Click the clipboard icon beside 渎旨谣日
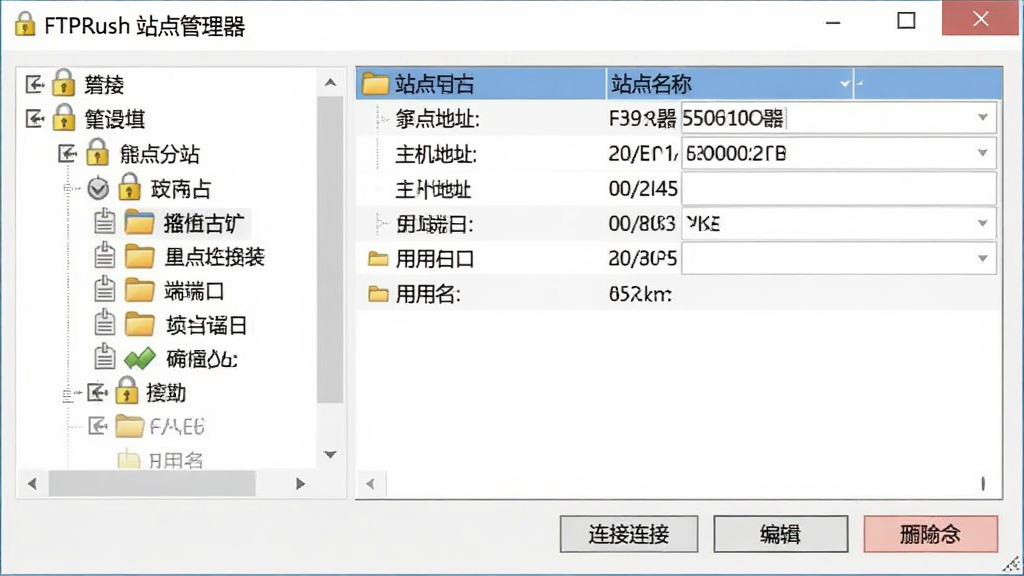The image size is (1024, 576). click(104, 324)
